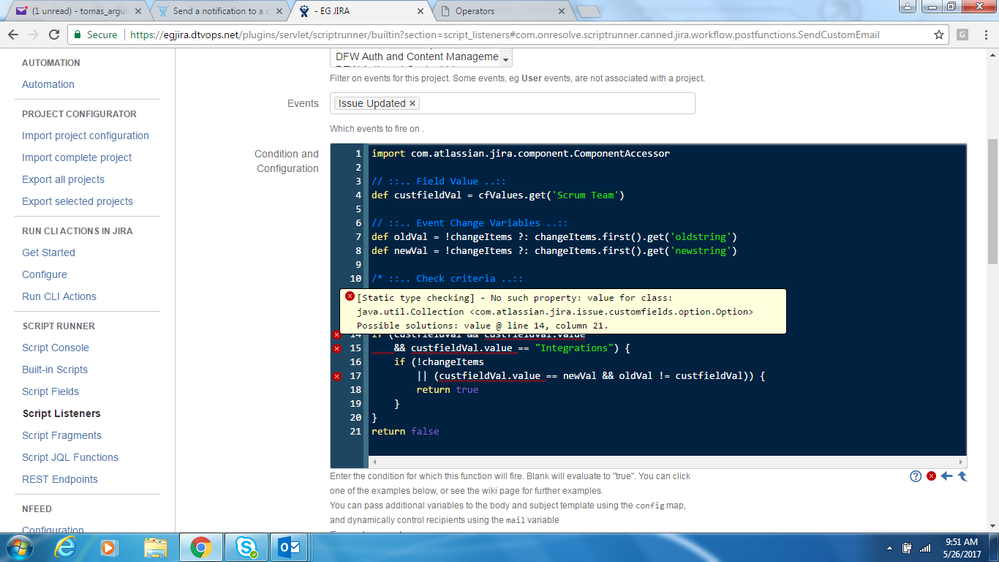This screenshot has height=562, width=999.
Task: Switch to Send a notification tab
Action: (220, 11)
